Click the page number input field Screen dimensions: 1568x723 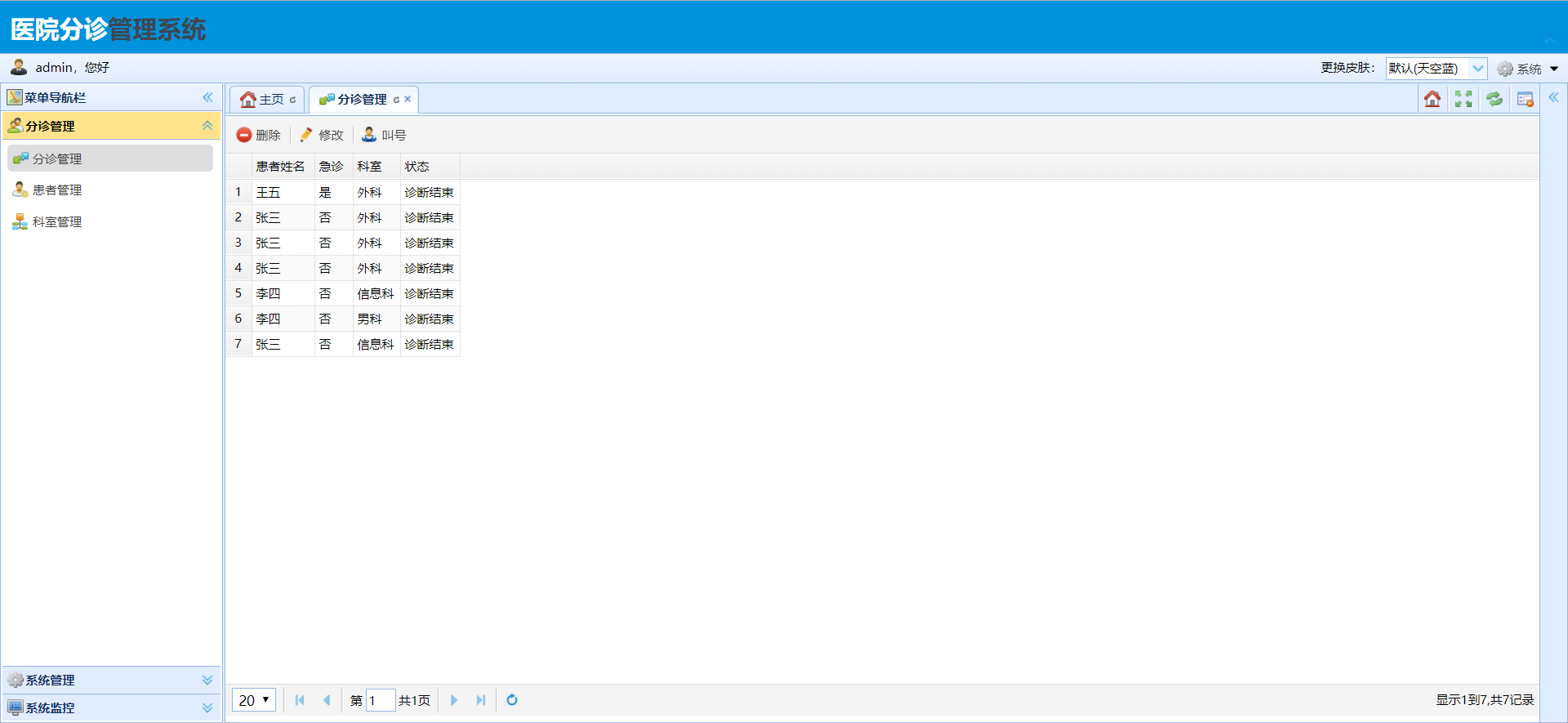[380, 700]
